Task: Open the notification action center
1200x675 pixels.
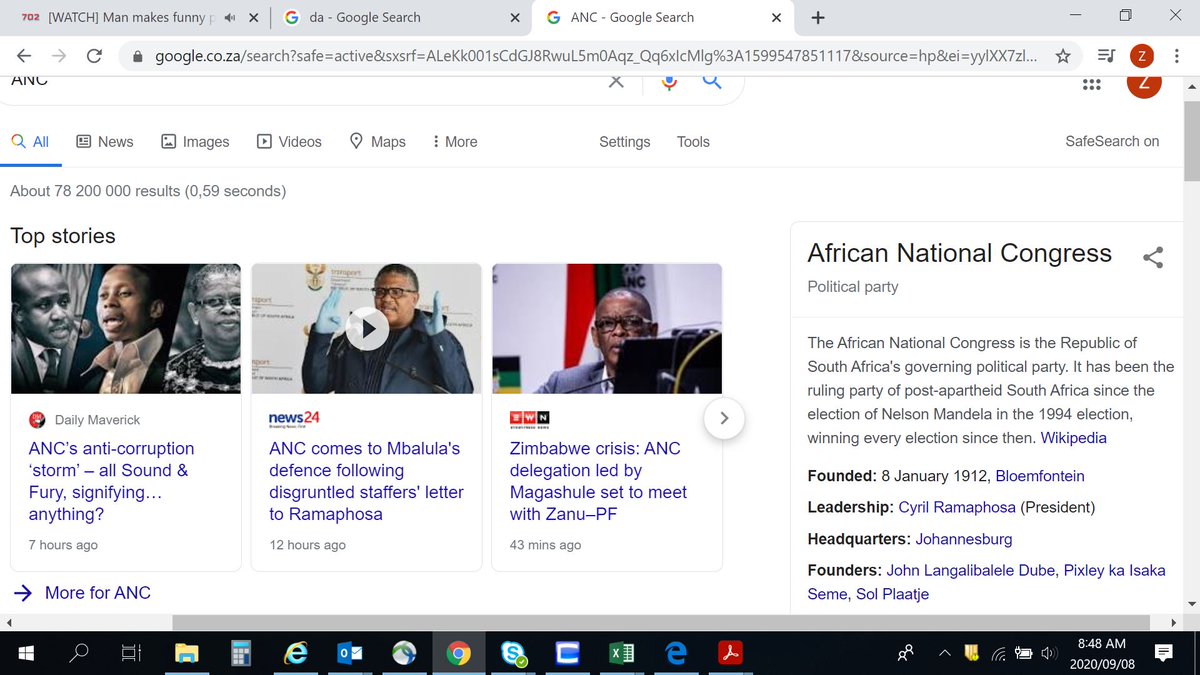Action: [1163, 653]
